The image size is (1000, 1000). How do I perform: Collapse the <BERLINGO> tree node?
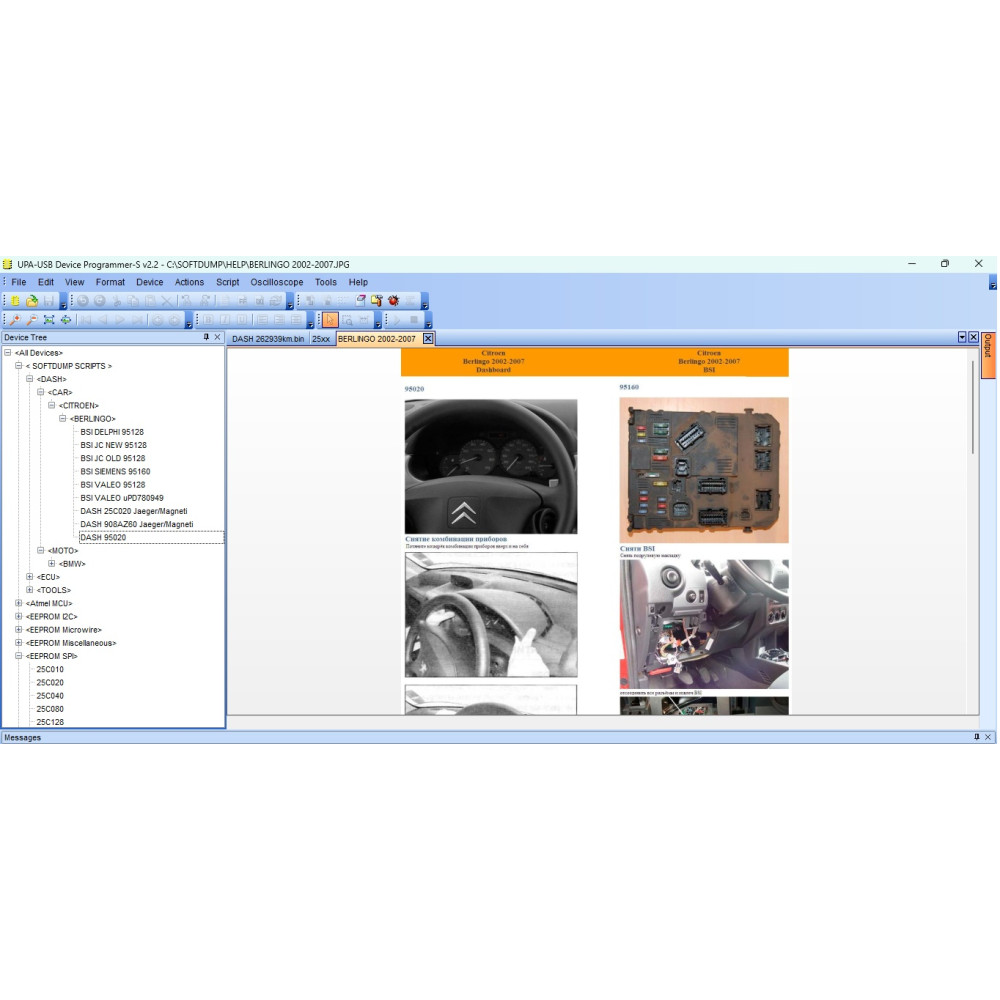[x=62, y=418]
